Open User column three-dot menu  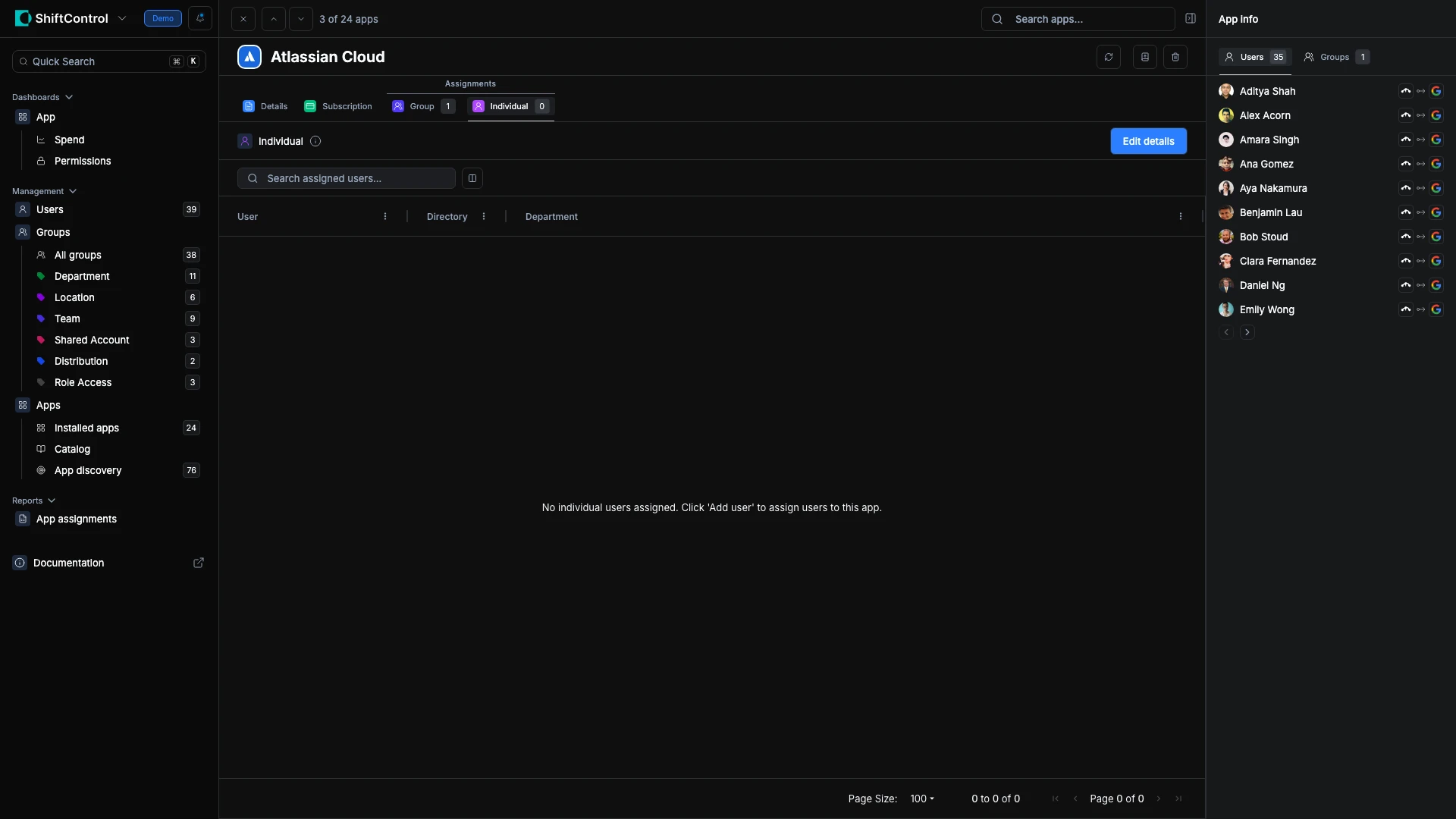point(385,216)
